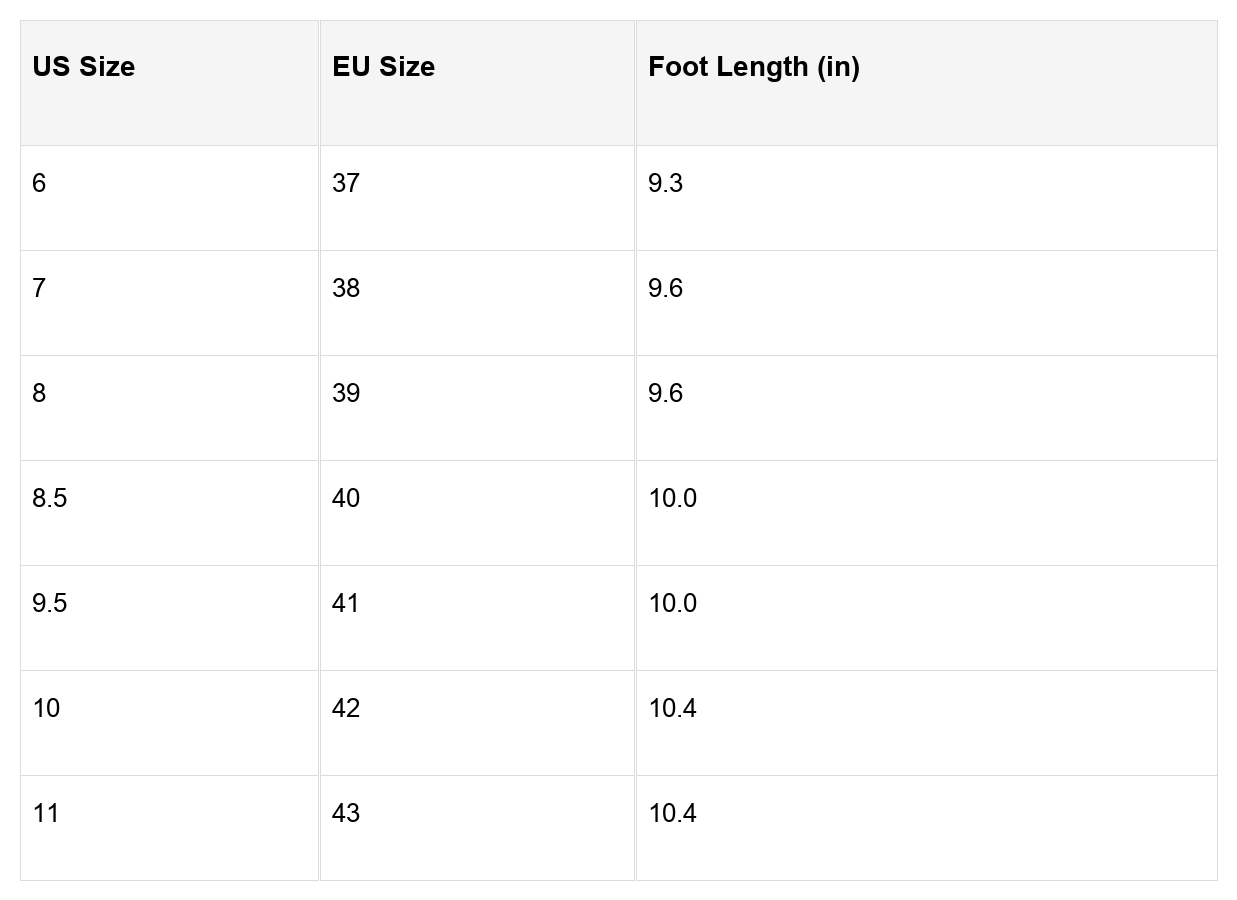Click the US size 11 cell
Screen dimensions: 1237x900
46,813
